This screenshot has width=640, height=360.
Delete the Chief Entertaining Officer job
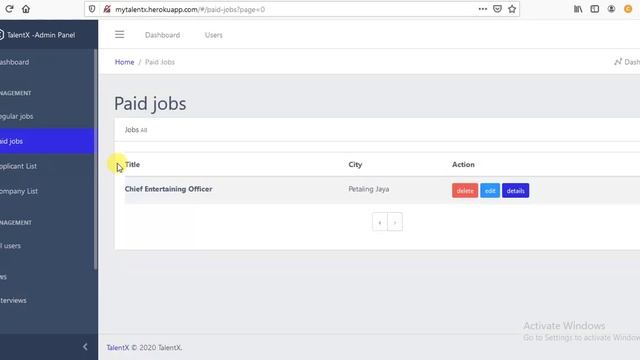(465, 191)
